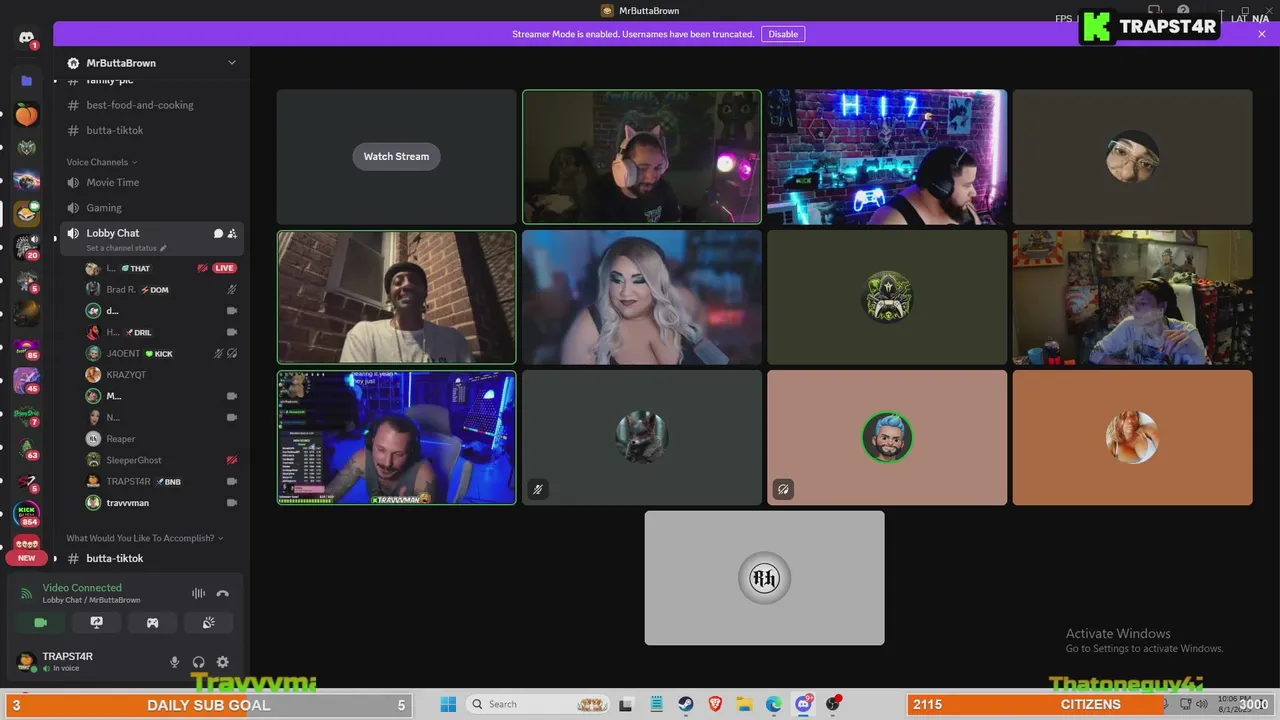Open Steam from the taskbar
Image resolution: width=1280 pixels, height=720 pixels.
686,704
